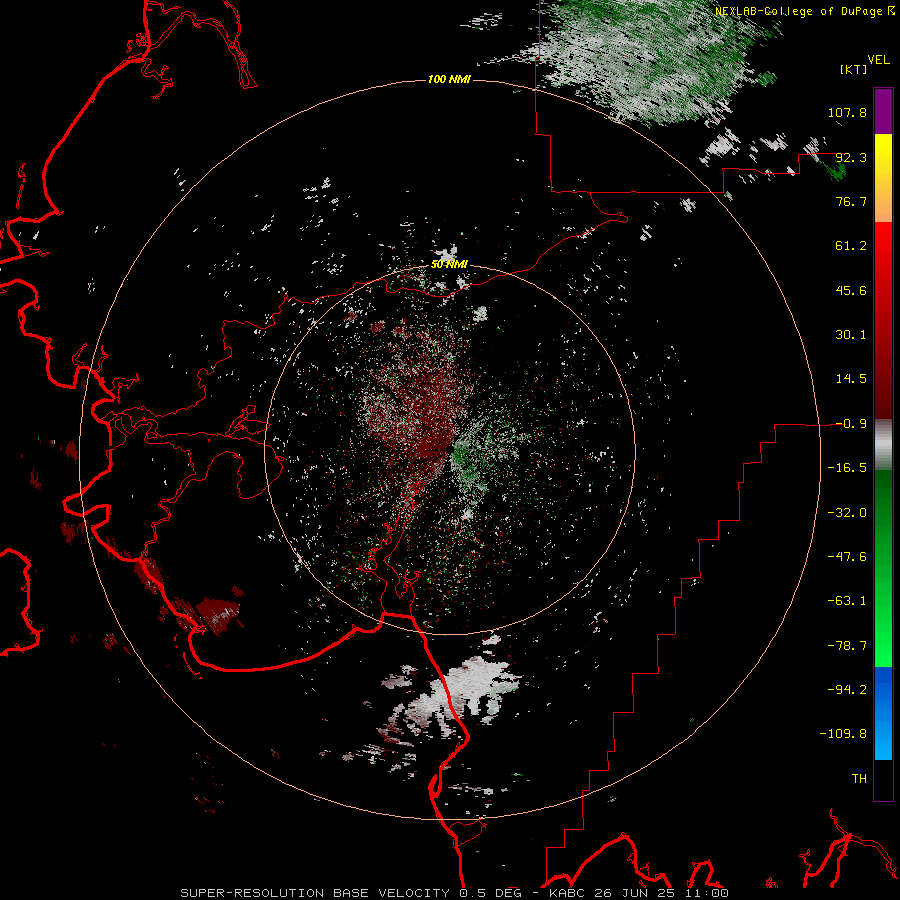Click the blue segment of the color bar
Image resolution: width=900 pixels, height=900 pixels.
coord(883,712)
